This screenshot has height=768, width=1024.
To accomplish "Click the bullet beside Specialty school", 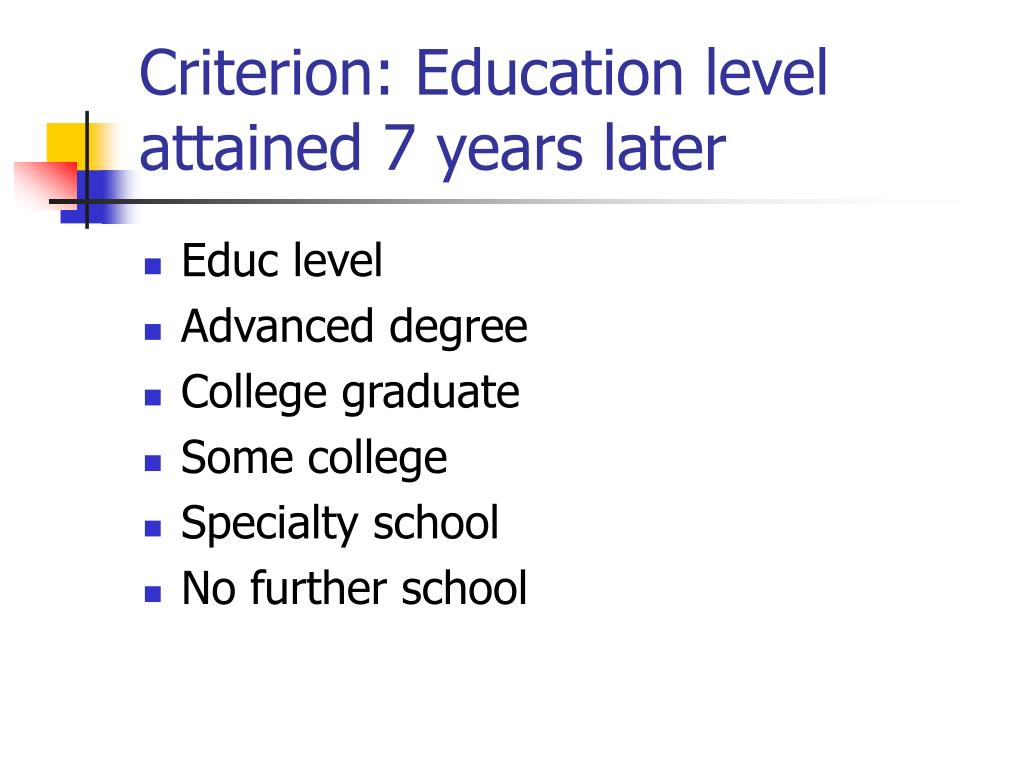I will (153, 528).
